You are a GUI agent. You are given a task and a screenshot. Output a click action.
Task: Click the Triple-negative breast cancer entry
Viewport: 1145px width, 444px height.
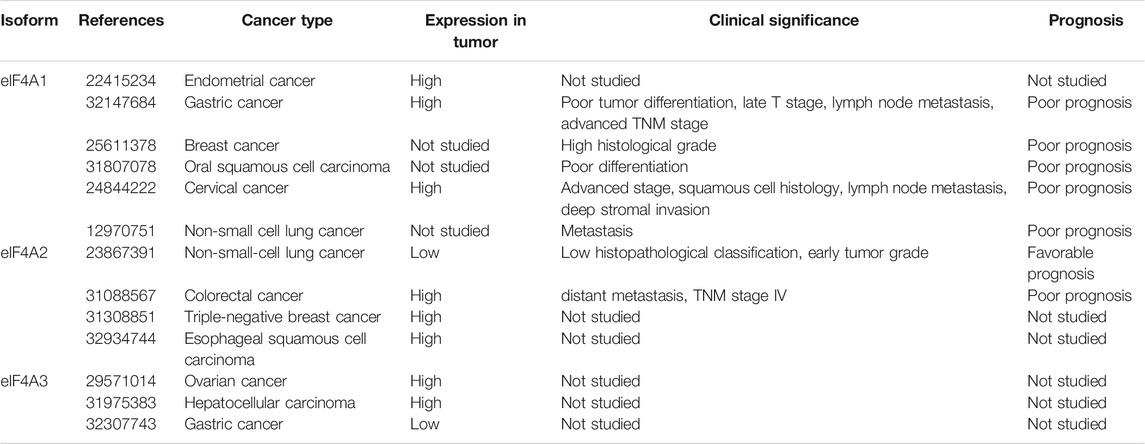point(283,318)
